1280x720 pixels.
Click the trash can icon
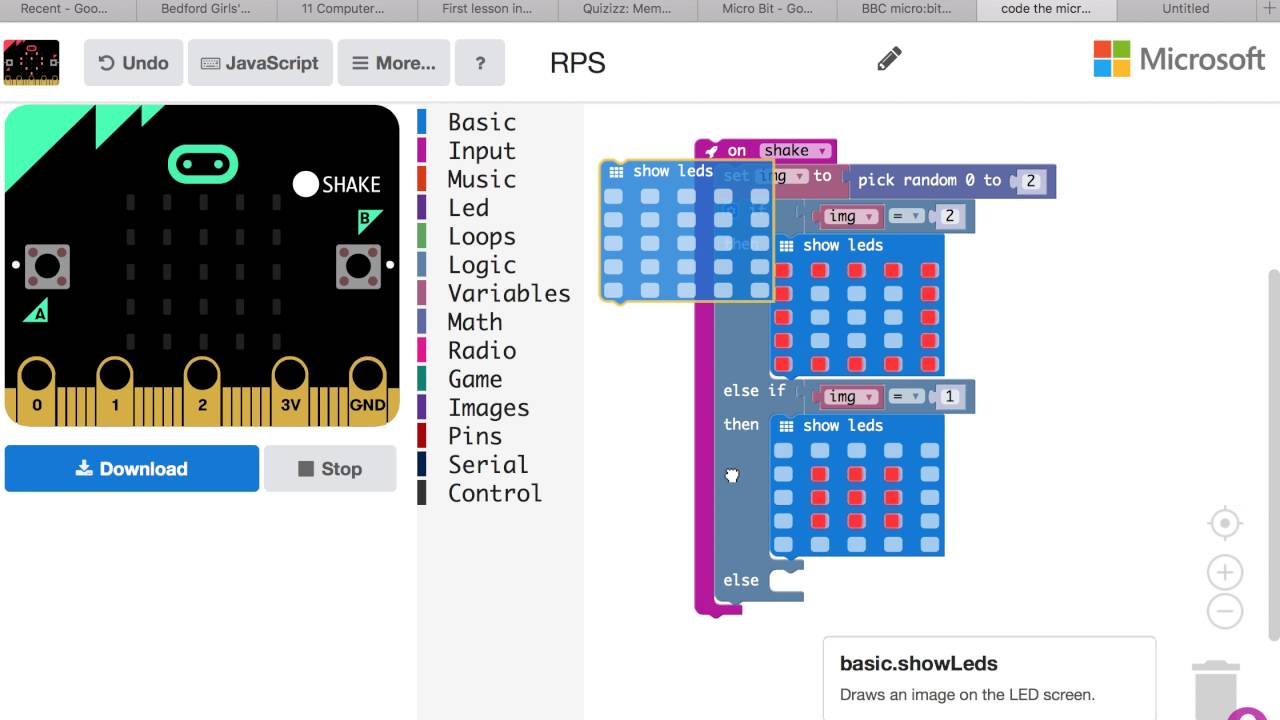(x=1216, y=690)
